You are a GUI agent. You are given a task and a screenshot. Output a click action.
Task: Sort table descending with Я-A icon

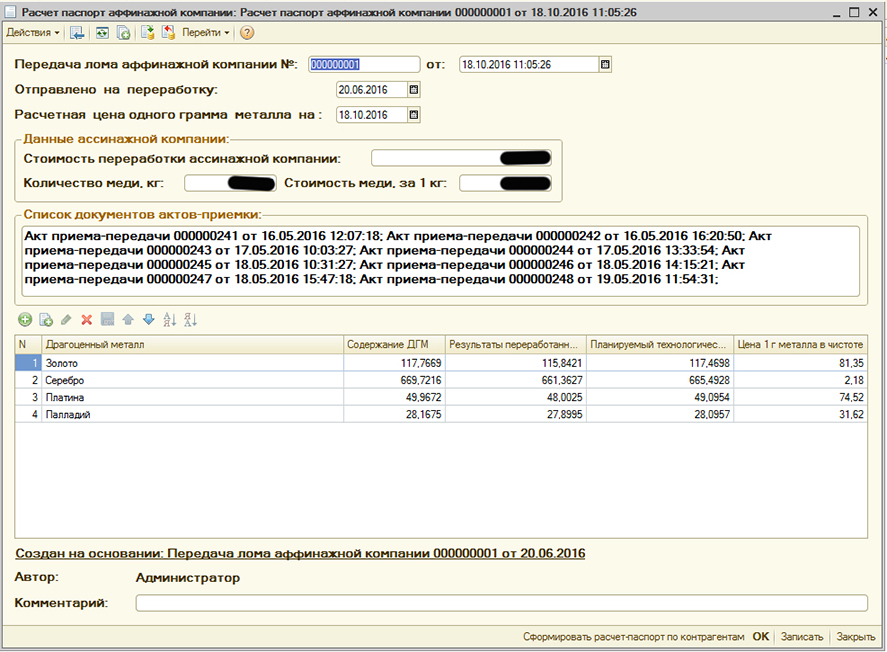tap(191, 320)
